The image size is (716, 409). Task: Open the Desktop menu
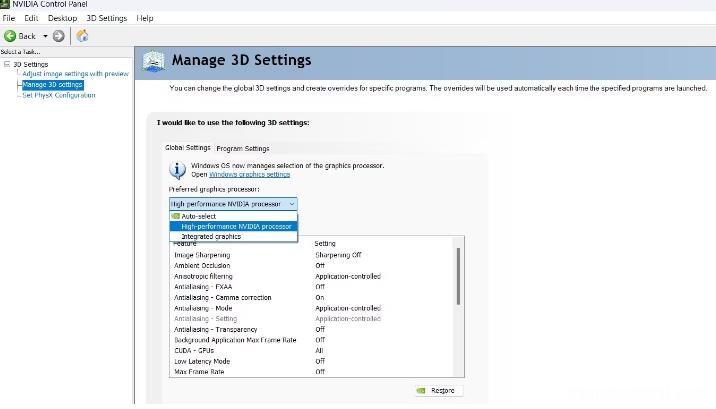pos(62,18)
